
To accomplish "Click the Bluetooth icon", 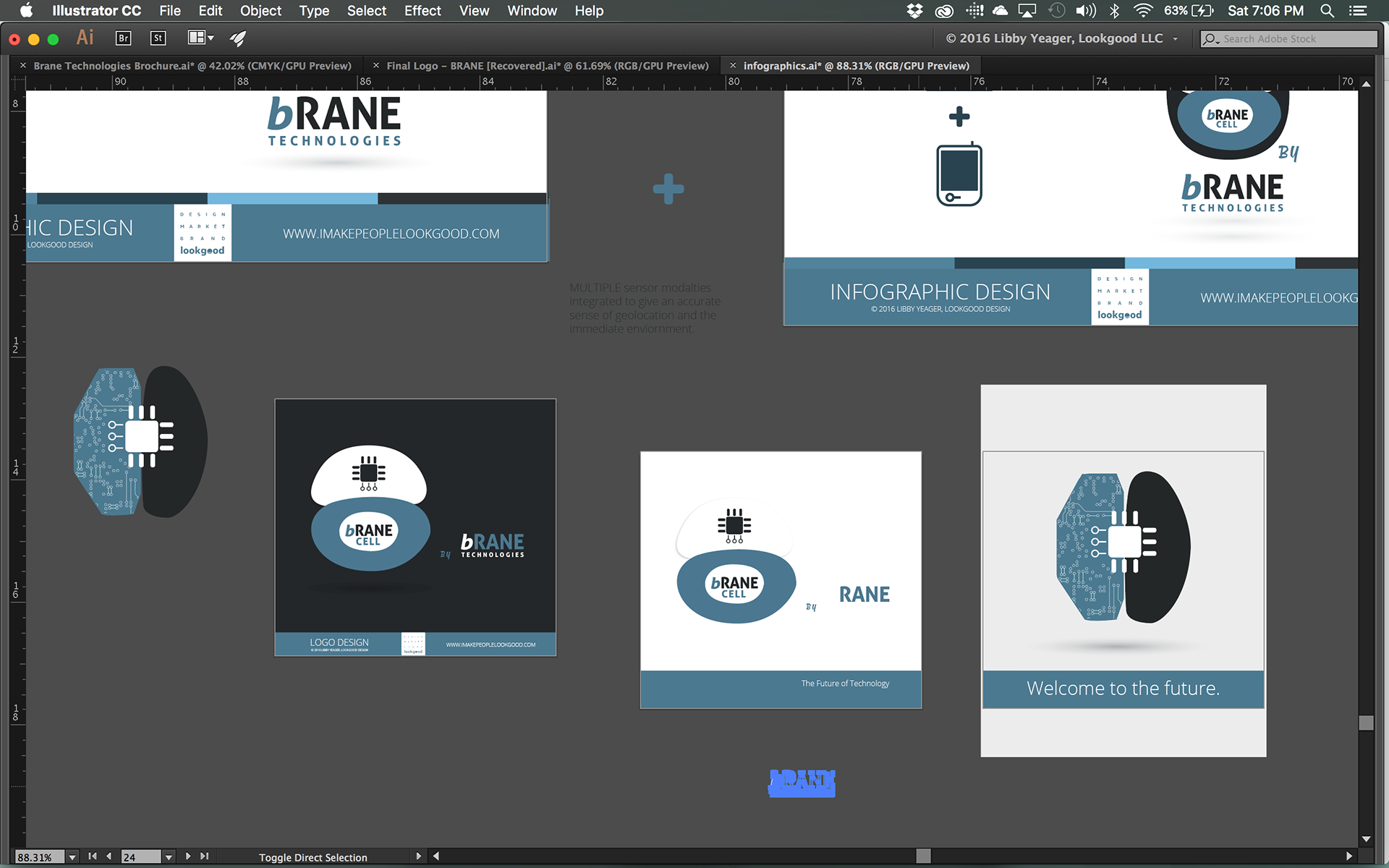I will 1115,10.
